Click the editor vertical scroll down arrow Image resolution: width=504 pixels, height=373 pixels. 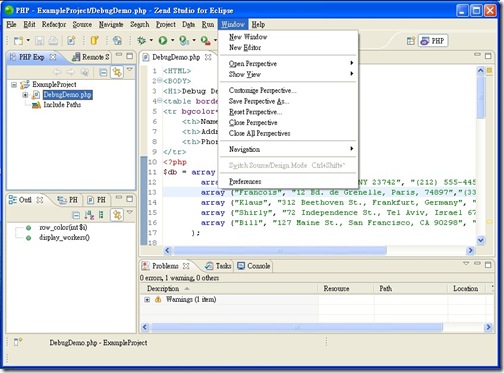pos(480,240)
